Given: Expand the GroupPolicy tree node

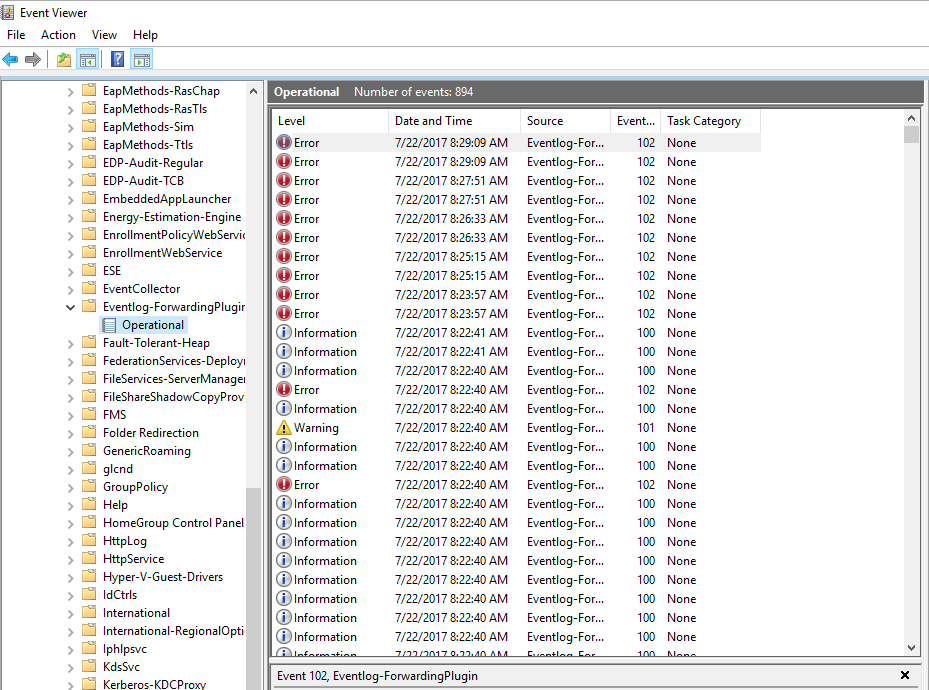Looking at the screenshot, I should (x=69, y=486).
